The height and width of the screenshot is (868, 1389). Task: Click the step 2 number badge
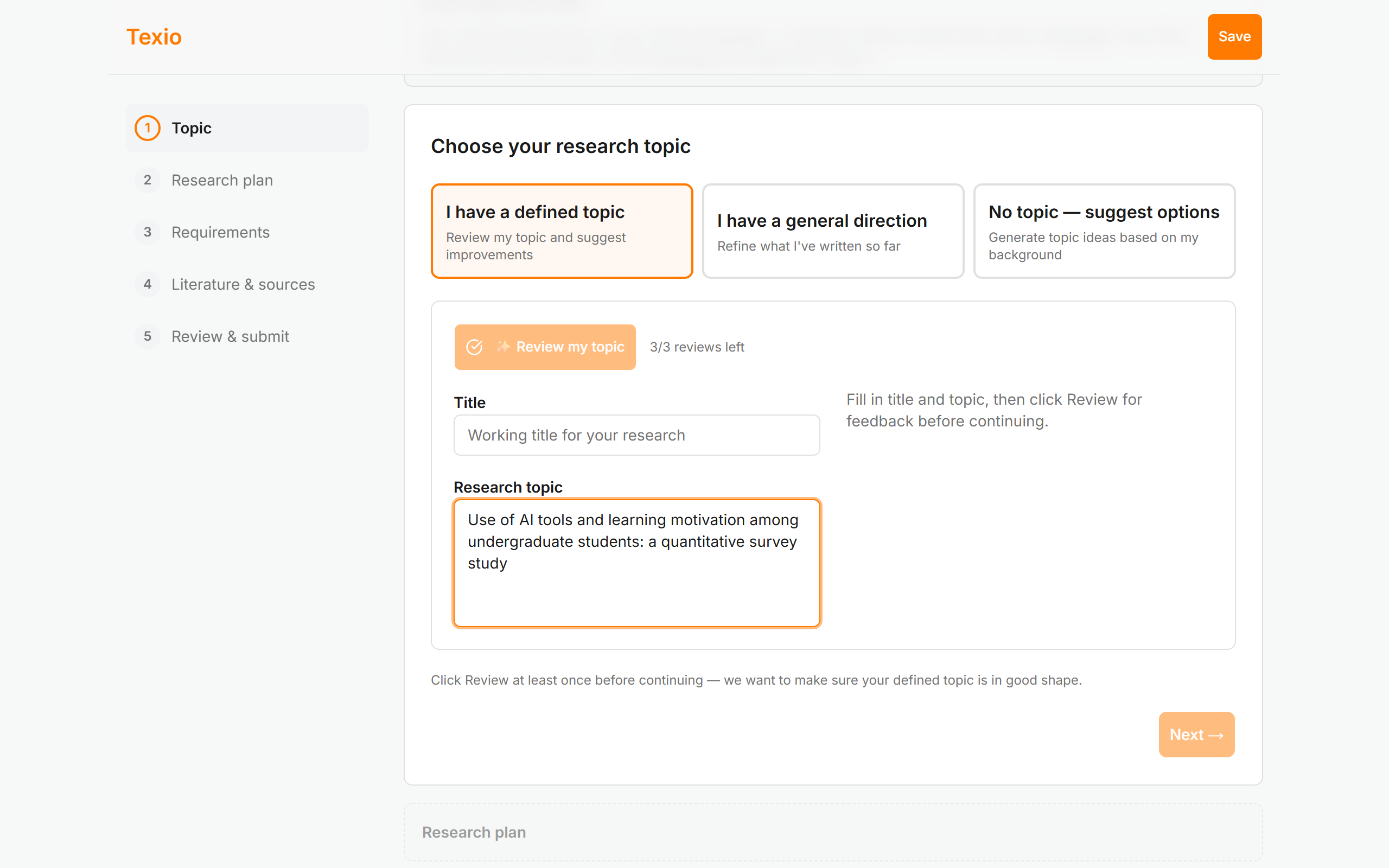(x=148, y=180)
